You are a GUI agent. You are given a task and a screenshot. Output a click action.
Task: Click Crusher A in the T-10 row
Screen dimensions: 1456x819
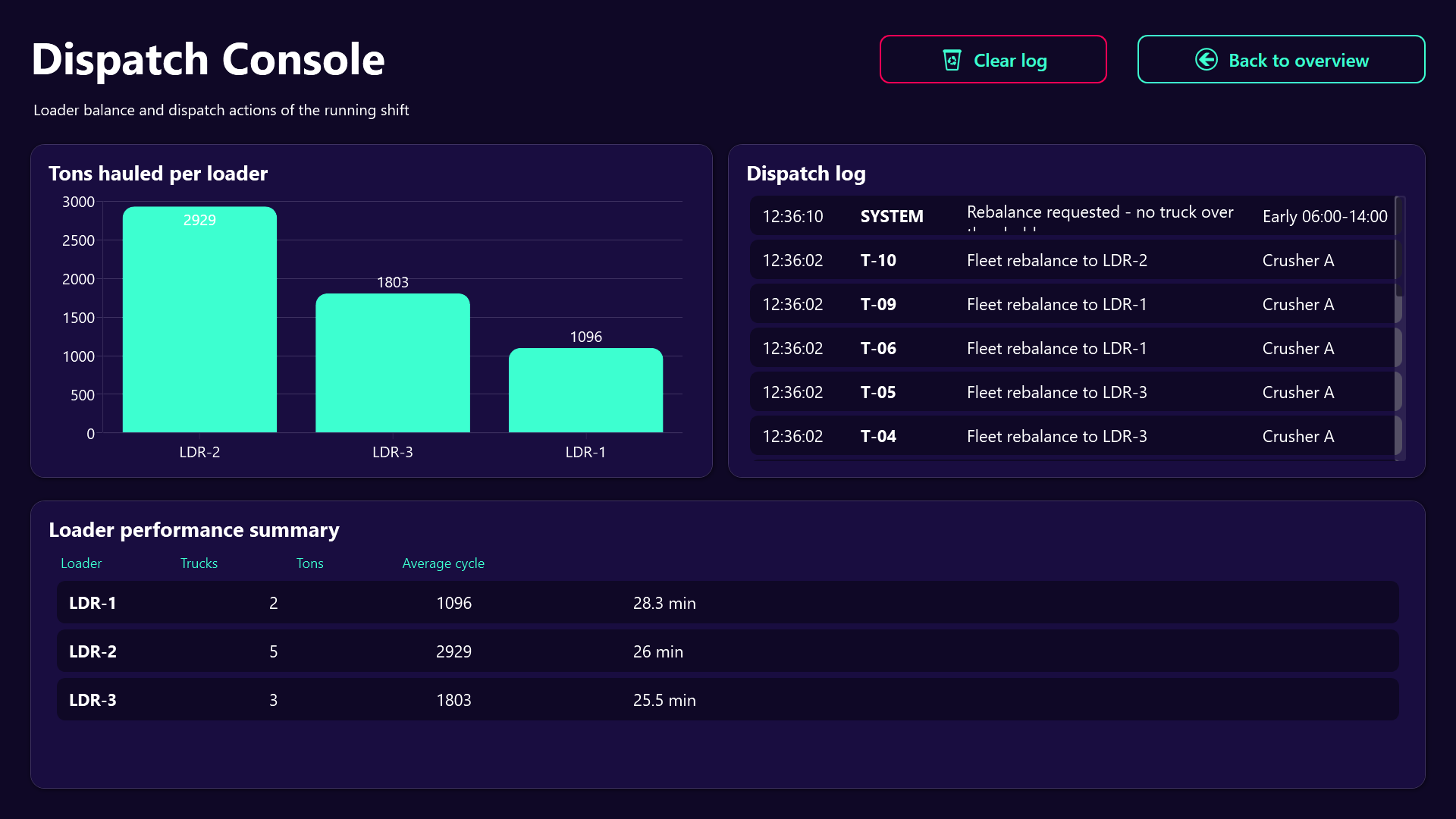click(x=1298, y=260)
